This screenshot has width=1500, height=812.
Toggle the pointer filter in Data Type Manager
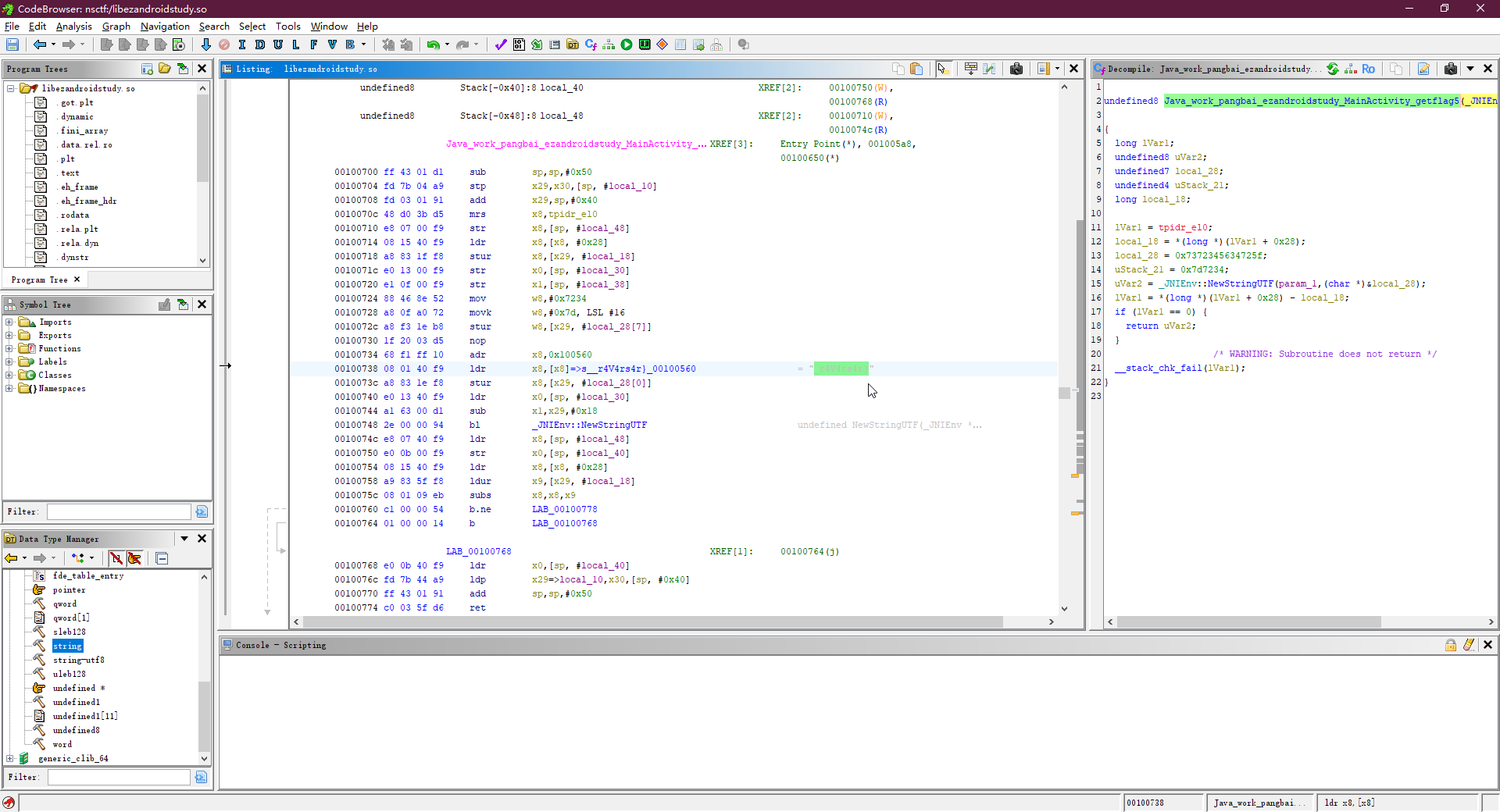tap(134, 558)
